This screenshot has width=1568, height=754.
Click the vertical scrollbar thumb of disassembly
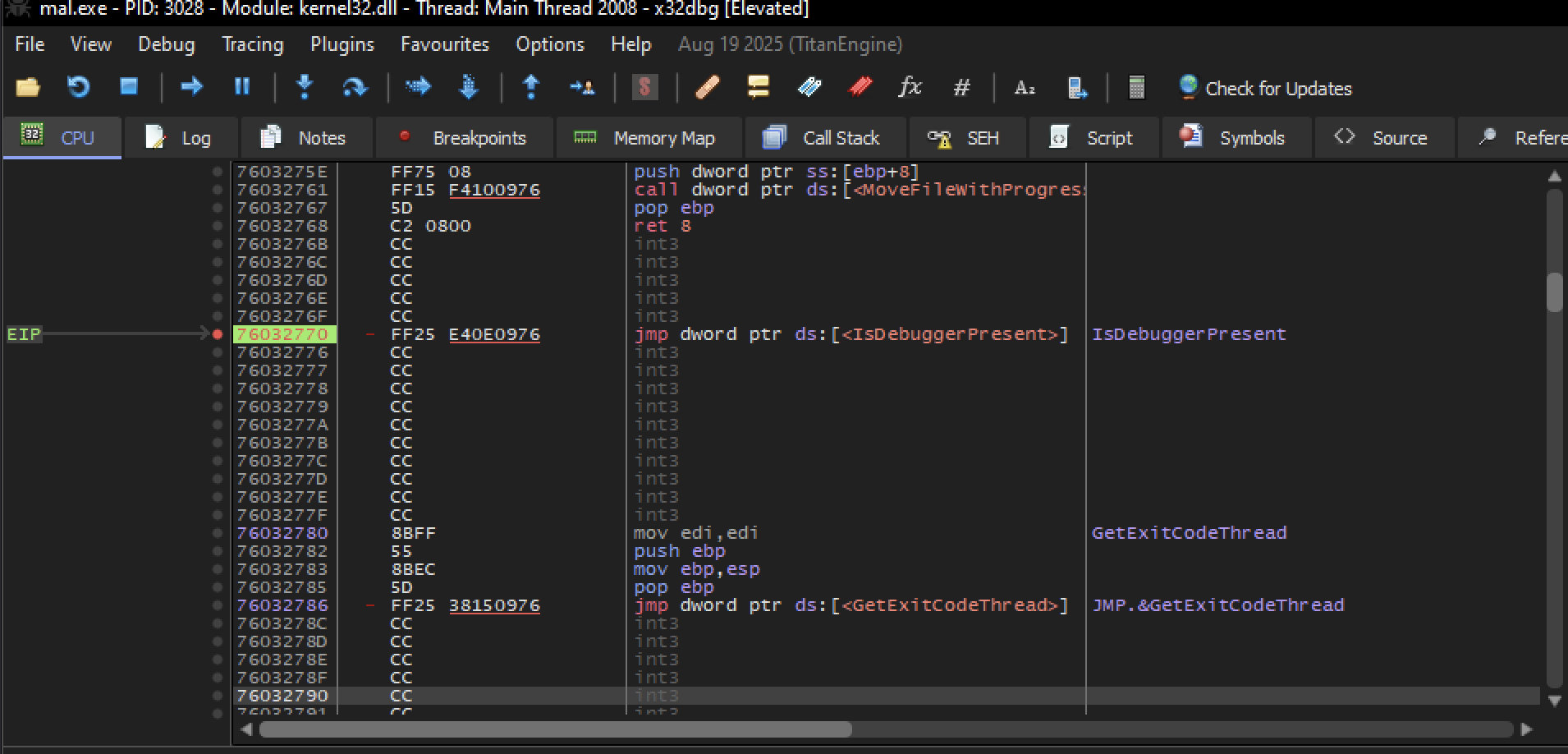(1555, 292)
